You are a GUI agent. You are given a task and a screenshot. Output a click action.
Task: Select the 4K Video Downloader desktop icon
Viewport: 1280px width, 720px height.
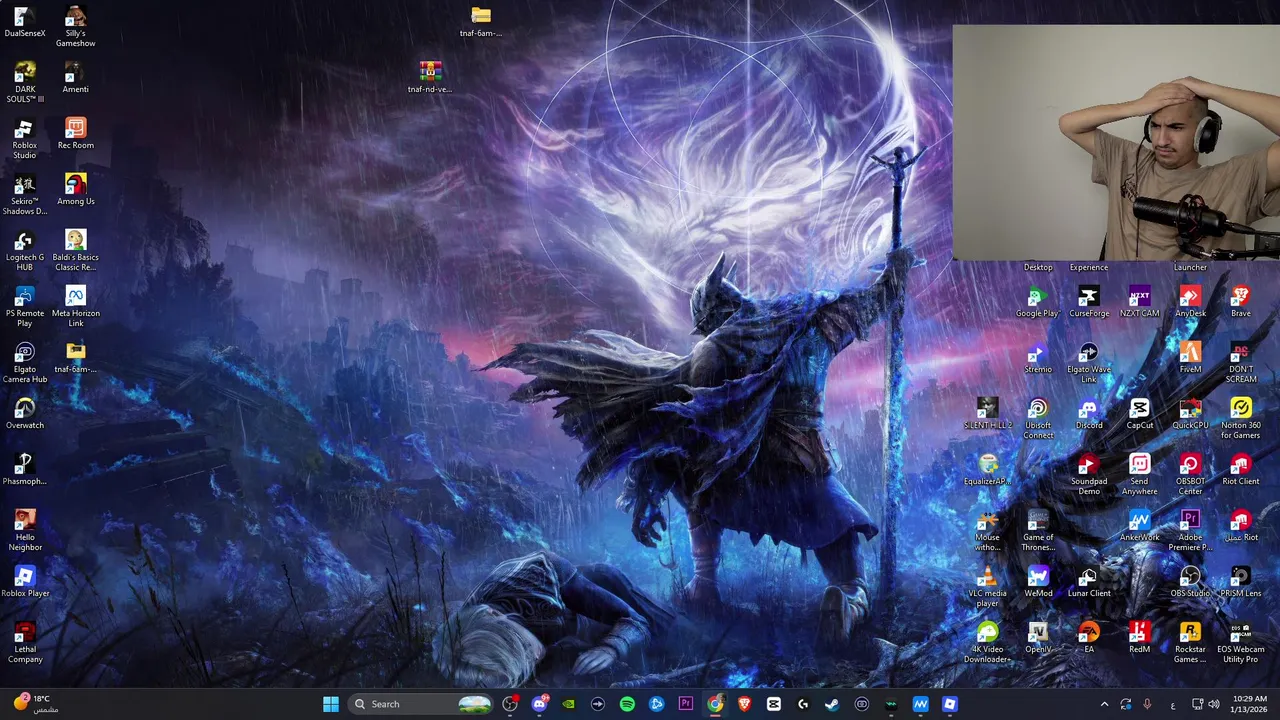click(x=988, y=643)
